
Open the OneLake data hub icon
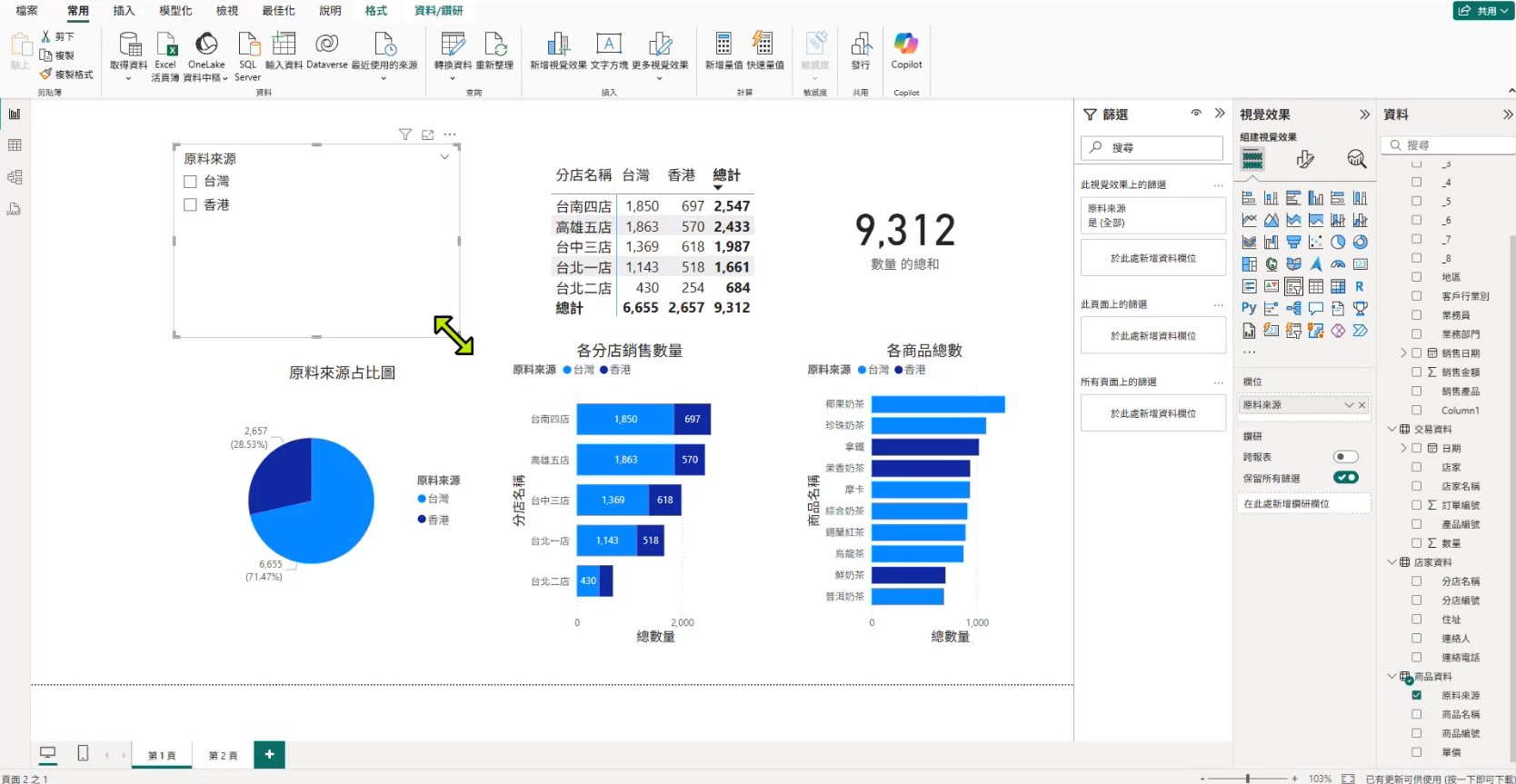(206, 44)
